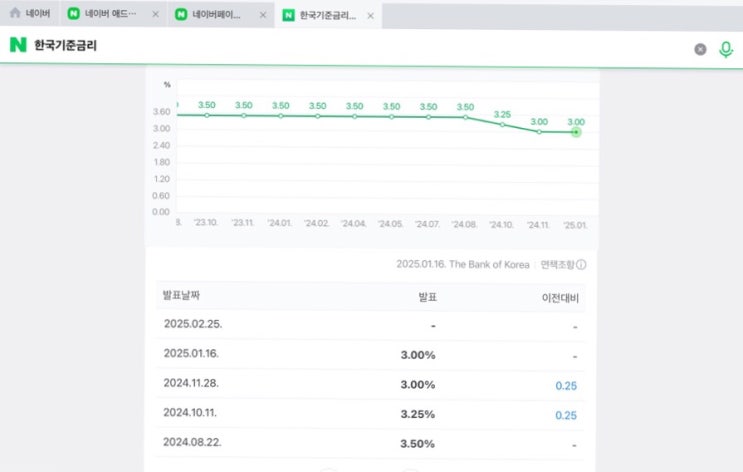Image resolution: width=743 pixels, height=472 pixels.
Task: Select the '24.11 chart point at 3.00
Action: coord(539,132)
